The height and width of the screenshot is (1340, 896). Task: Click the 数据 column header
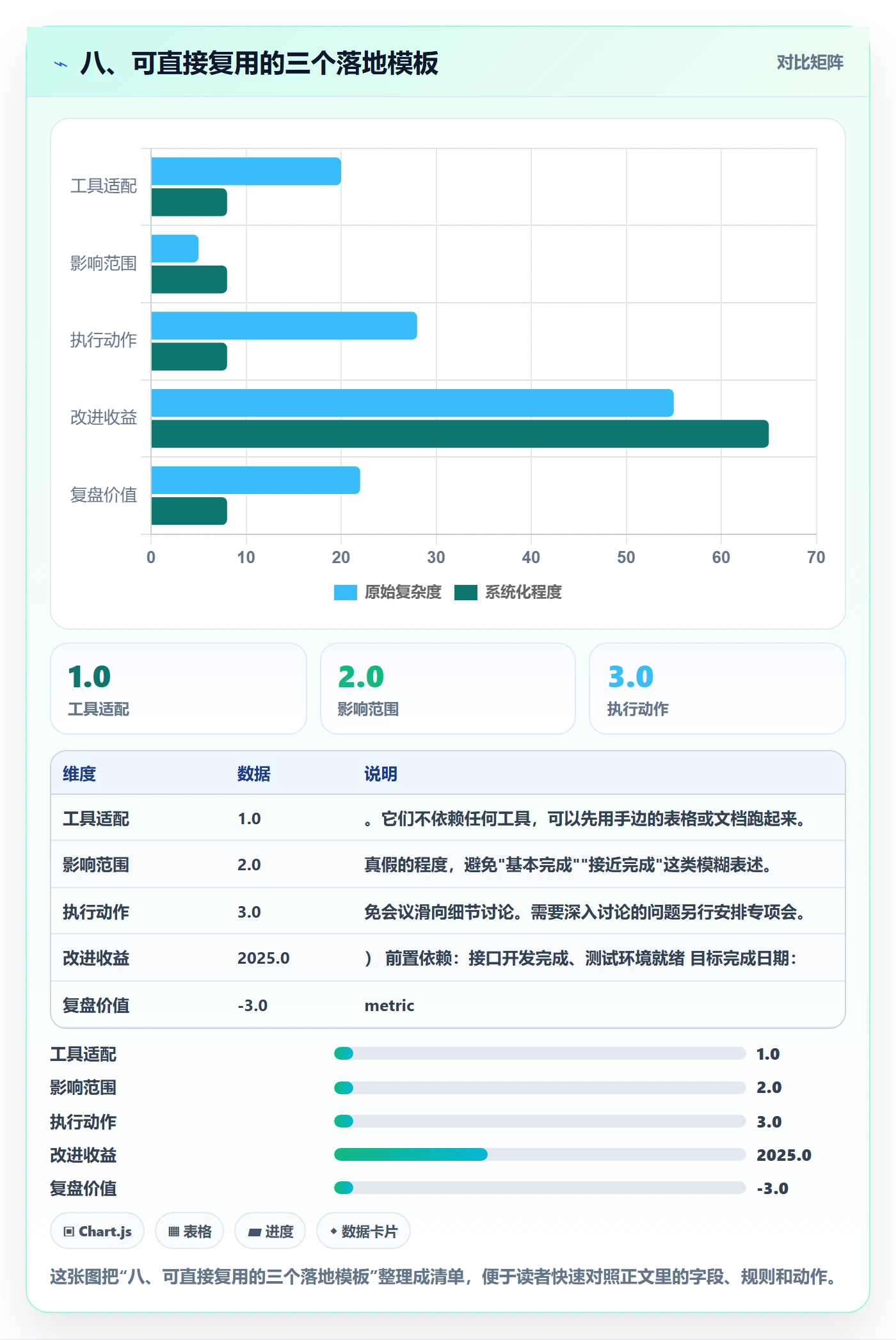pyautogui.click(x=254, y=774)
